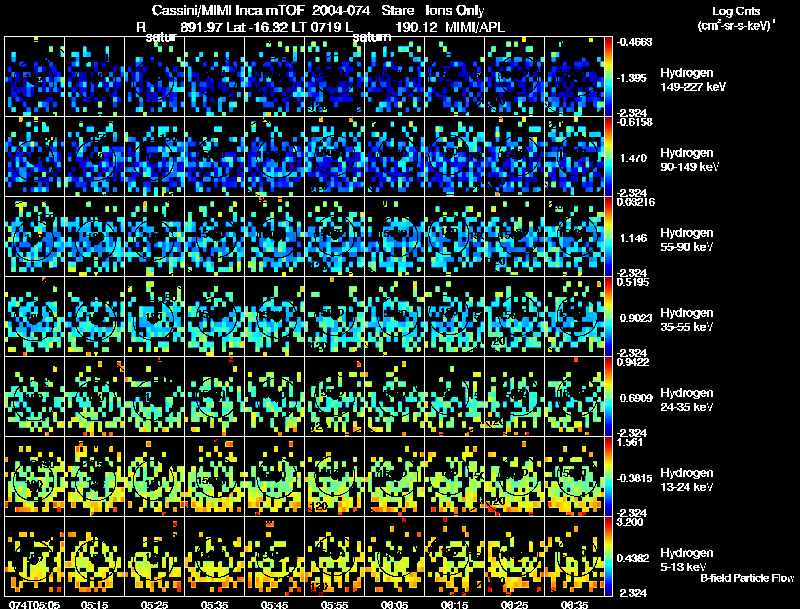Click the '06:15' time axis label
This screenshot has height=609, width=800.
pyautogui.click(x=455, y=605)
